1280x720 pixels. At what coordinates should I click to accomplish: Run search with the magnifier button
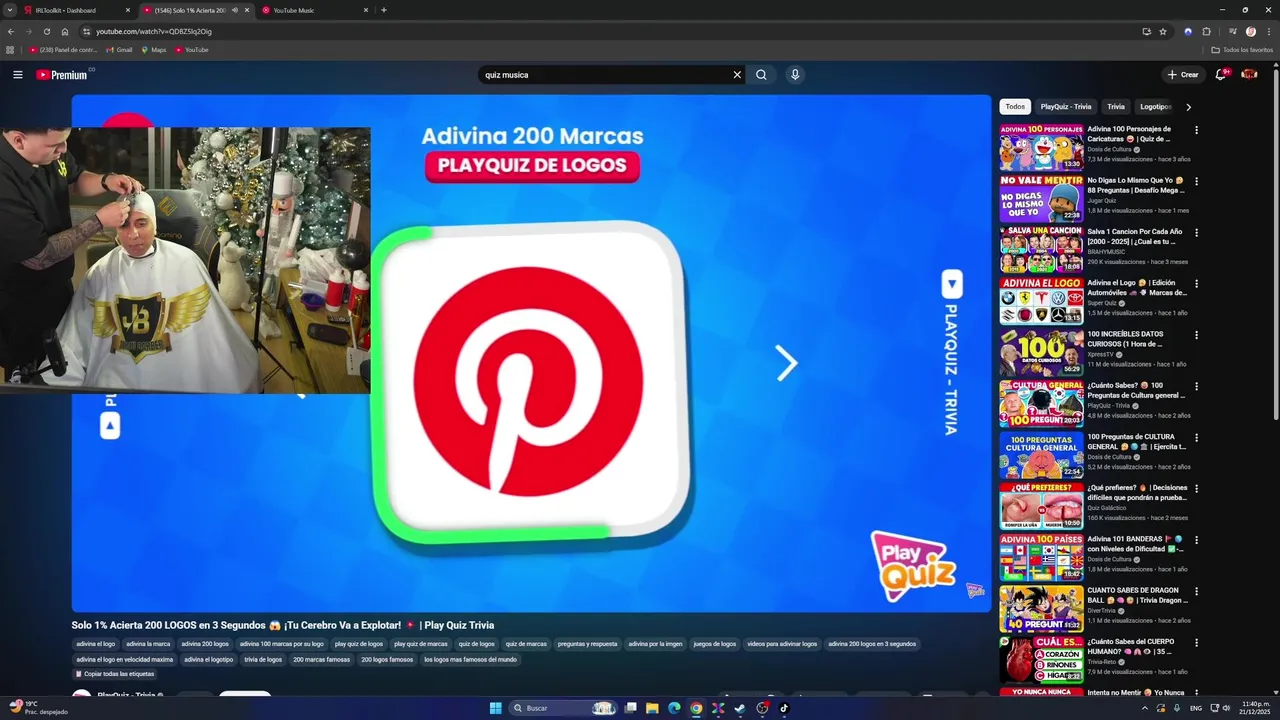coord(761,75)
